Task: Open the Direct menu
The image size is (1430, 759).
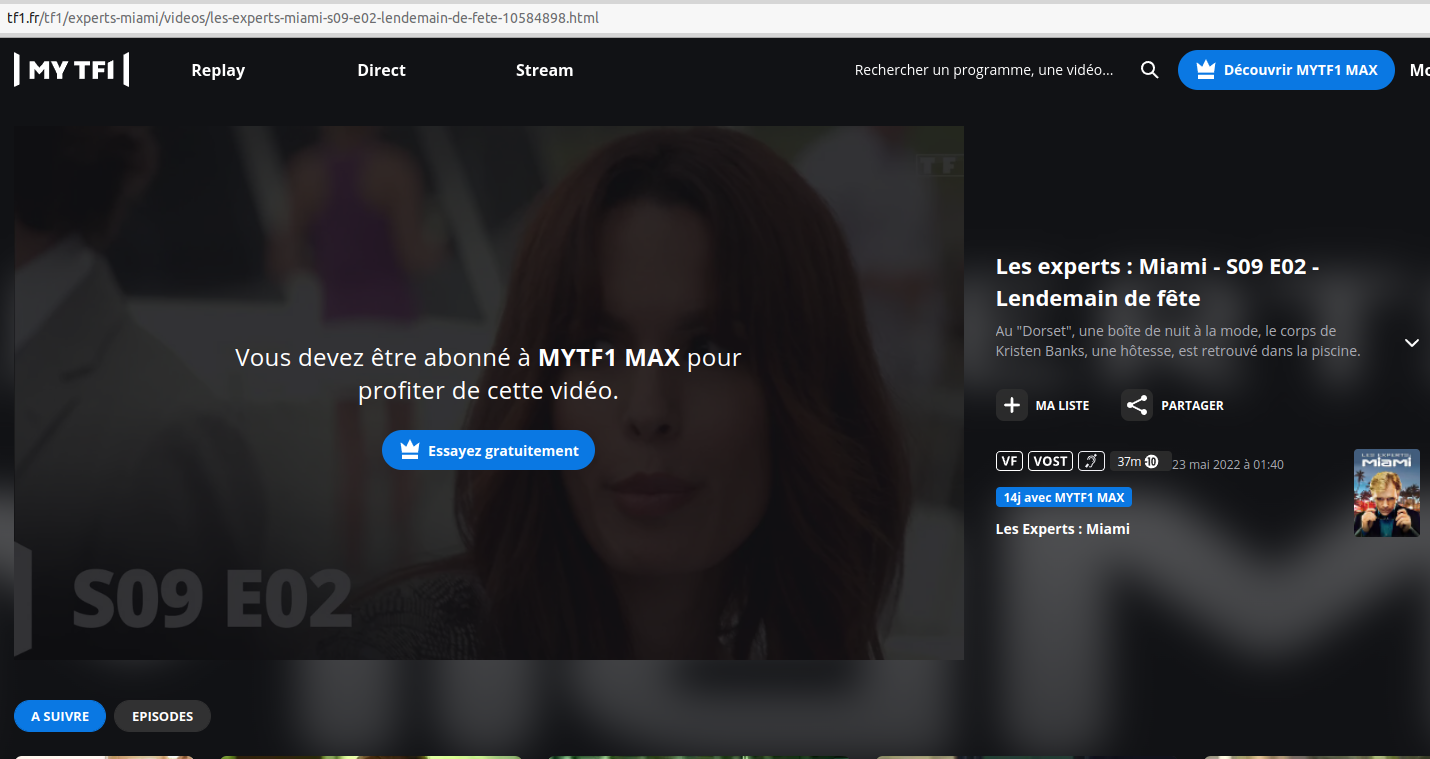Action: click(x=381, y=70)
